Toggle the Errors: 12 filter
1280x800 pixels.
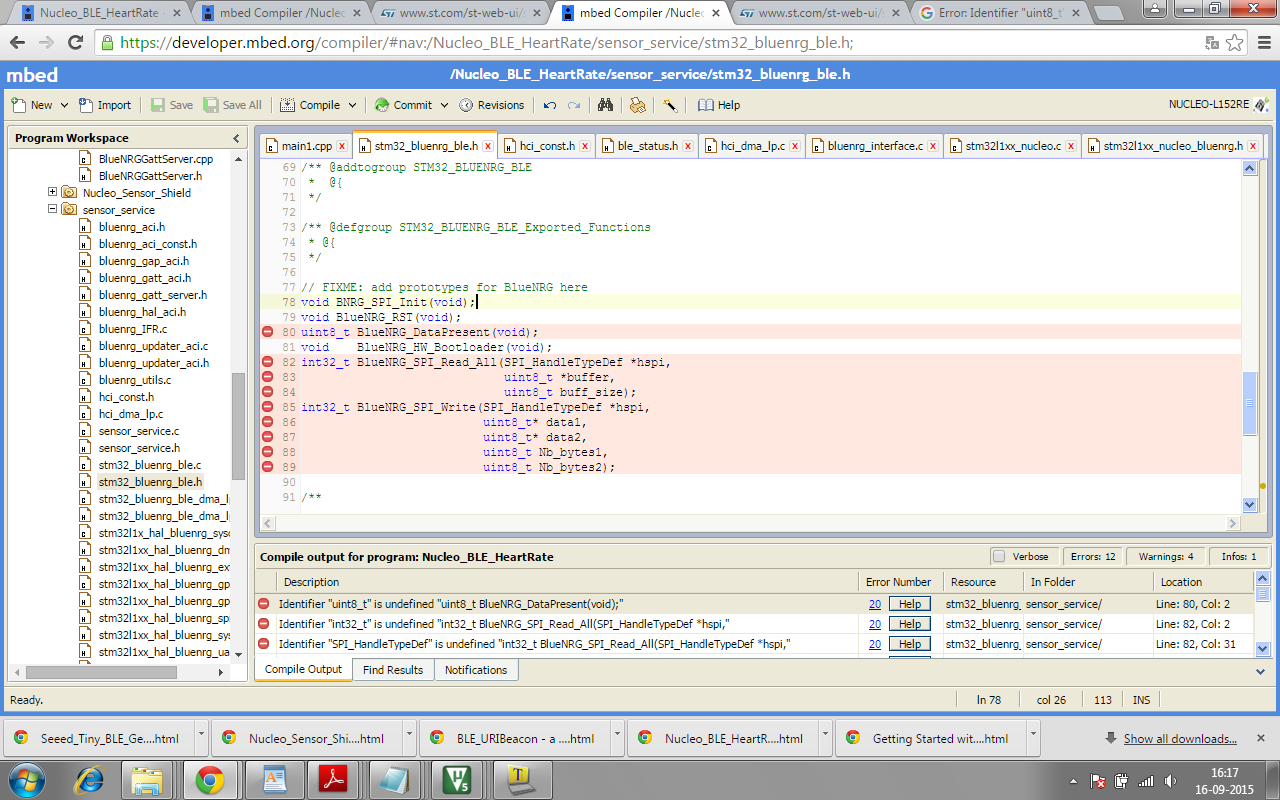(1092, 557)
